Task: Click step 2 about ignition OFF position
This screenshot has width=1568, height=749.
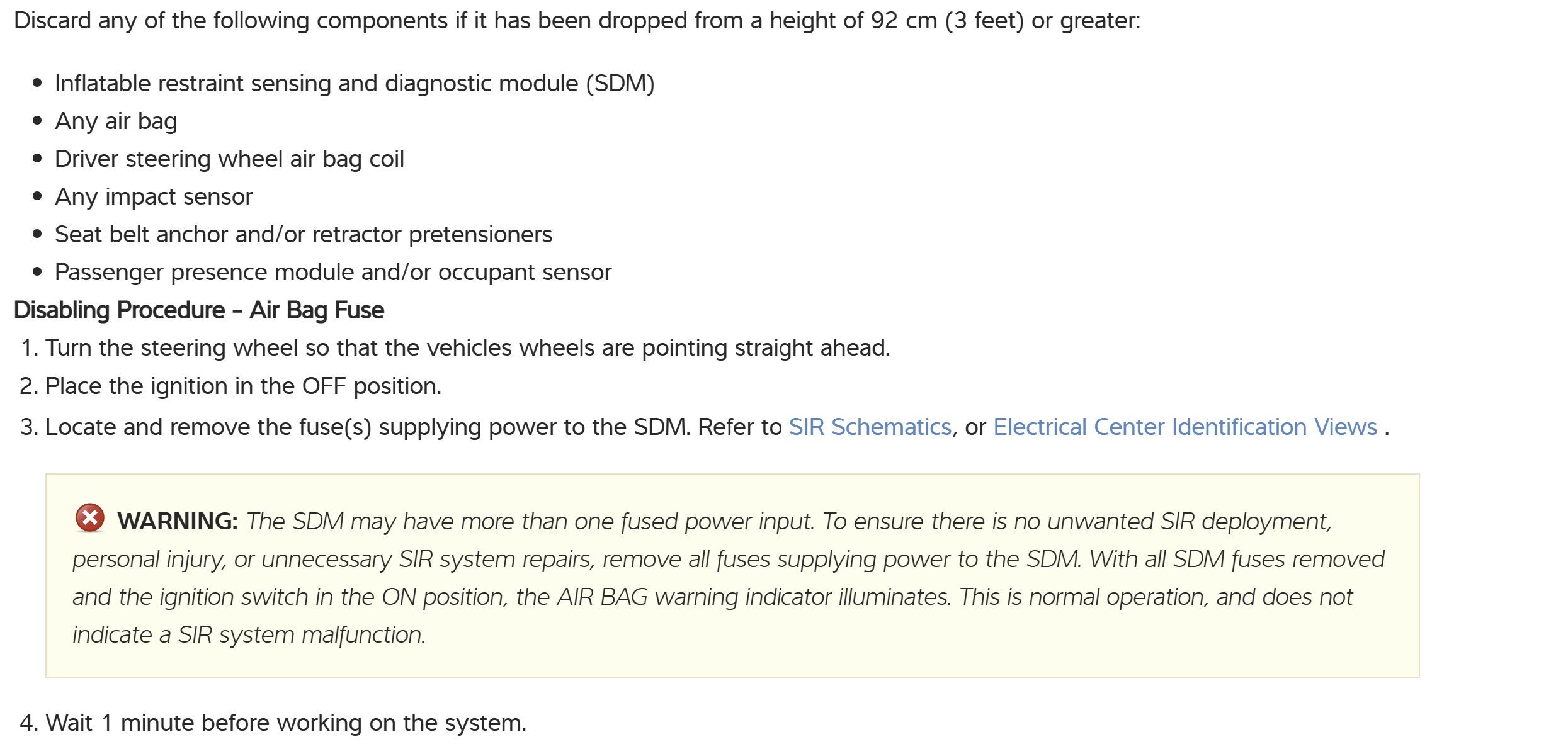Action: point(243,386)
